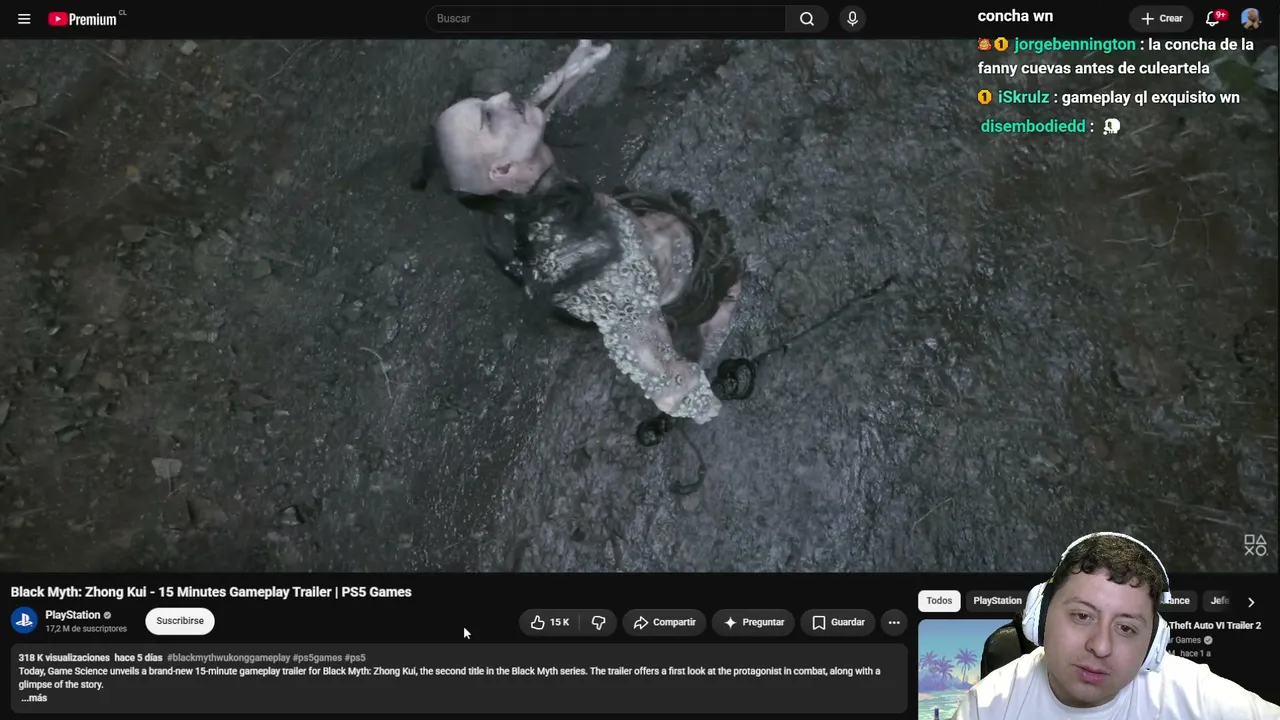Click the video title Black Myth: Zhong Kui

coord(211,592)
